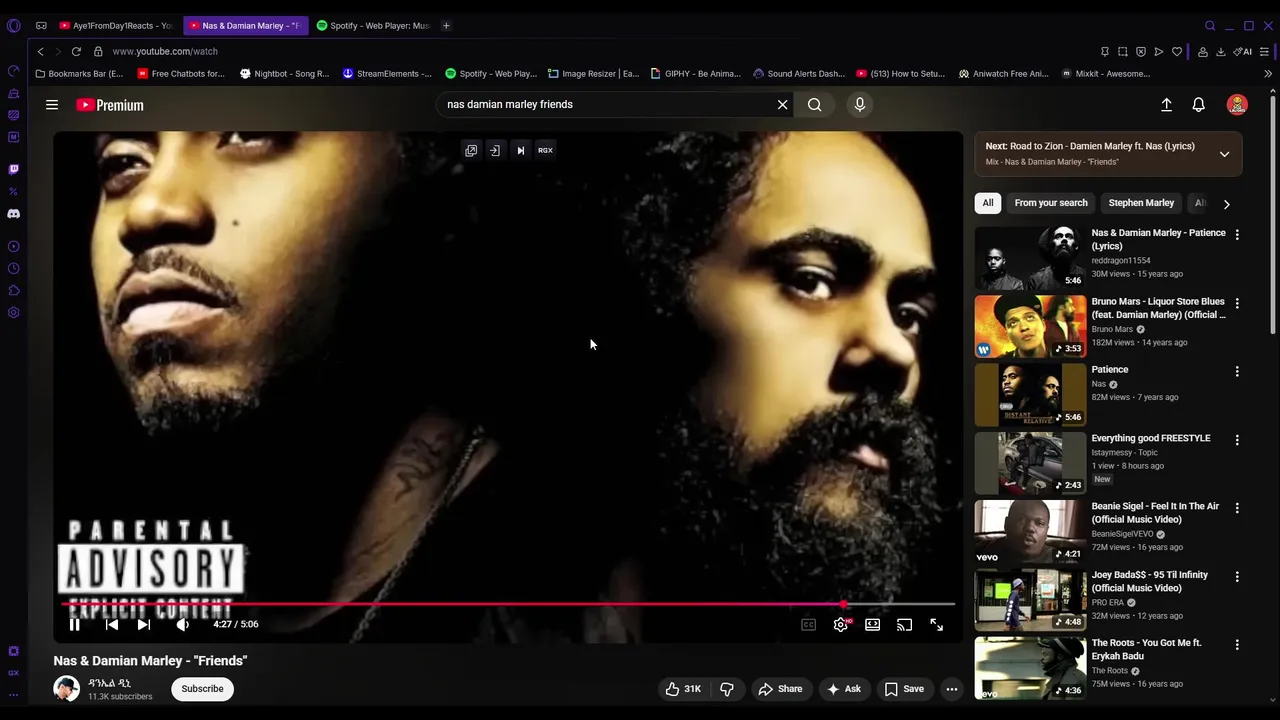Screen dimensions: 1280x720
Task: Open the YouTube account avatar menu
Action: (x=1237, y=104)
